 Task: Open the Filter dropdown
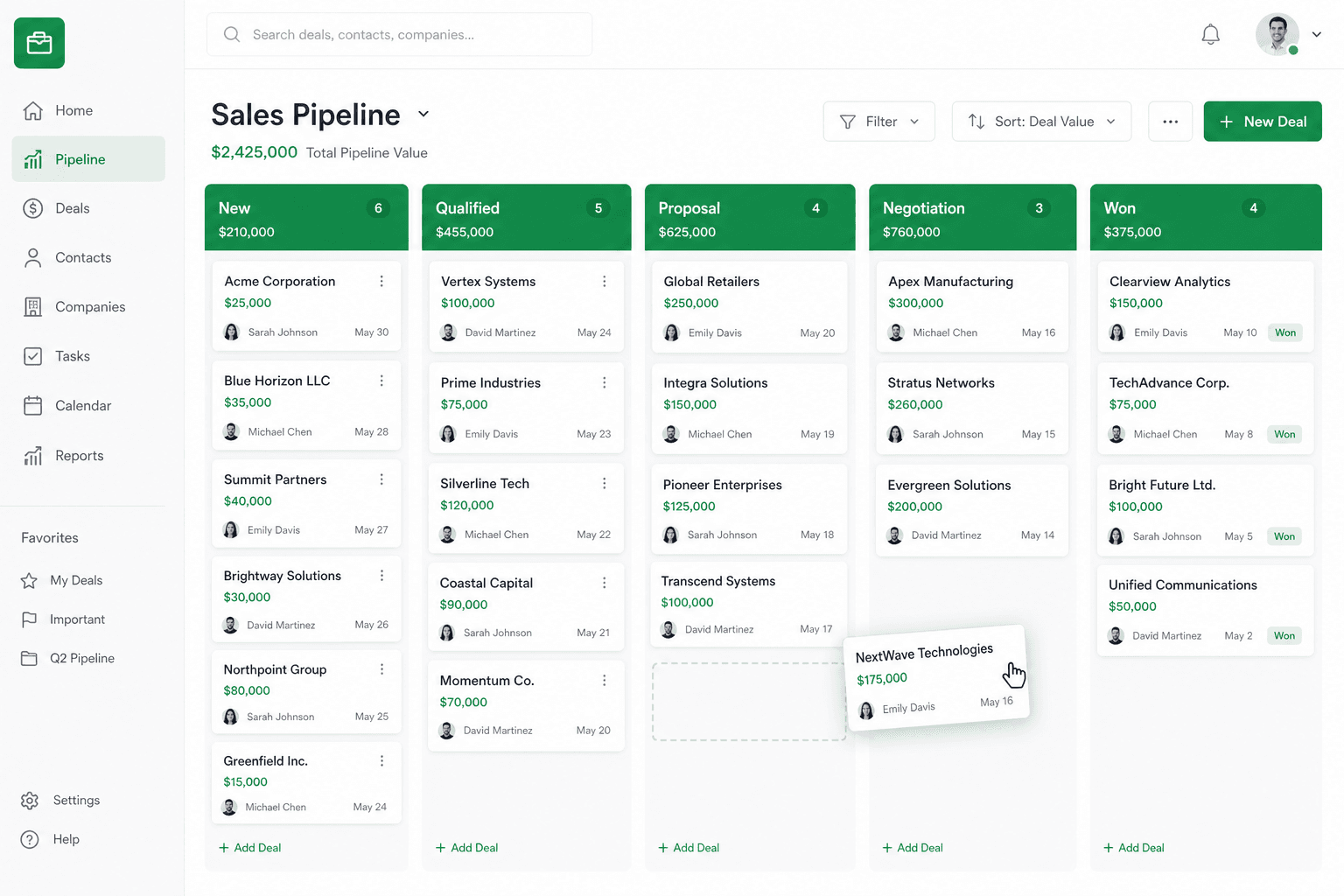tap(879, 122)
